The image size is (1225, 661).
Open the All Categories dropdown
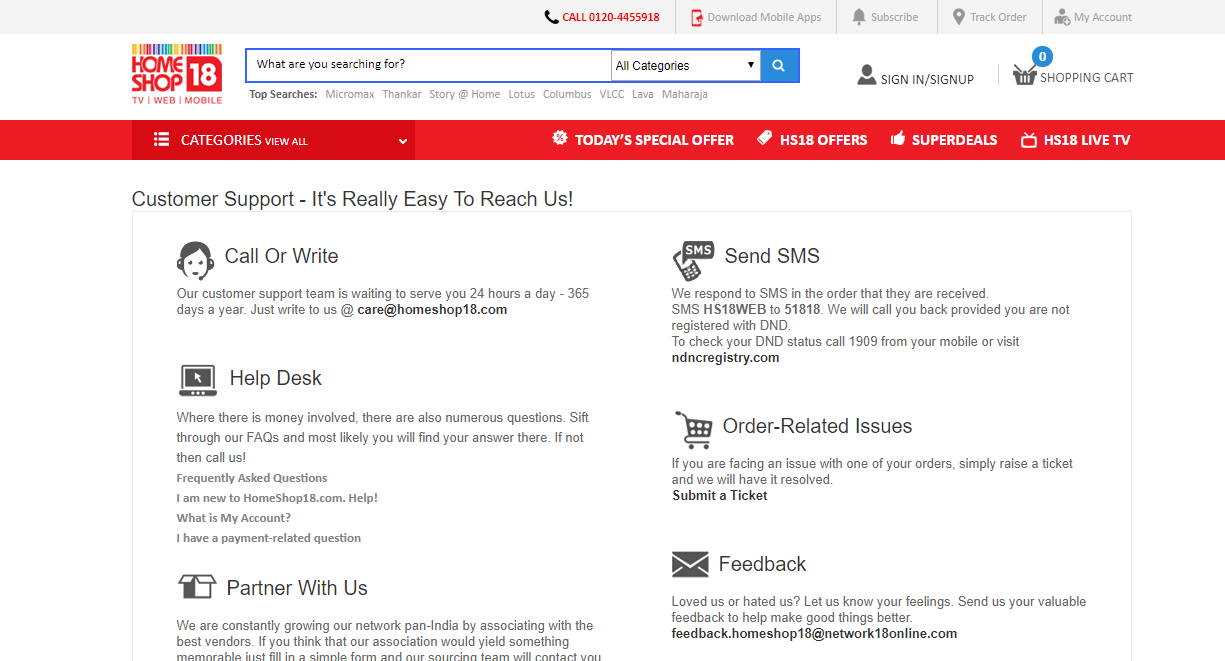pos(685,66)
